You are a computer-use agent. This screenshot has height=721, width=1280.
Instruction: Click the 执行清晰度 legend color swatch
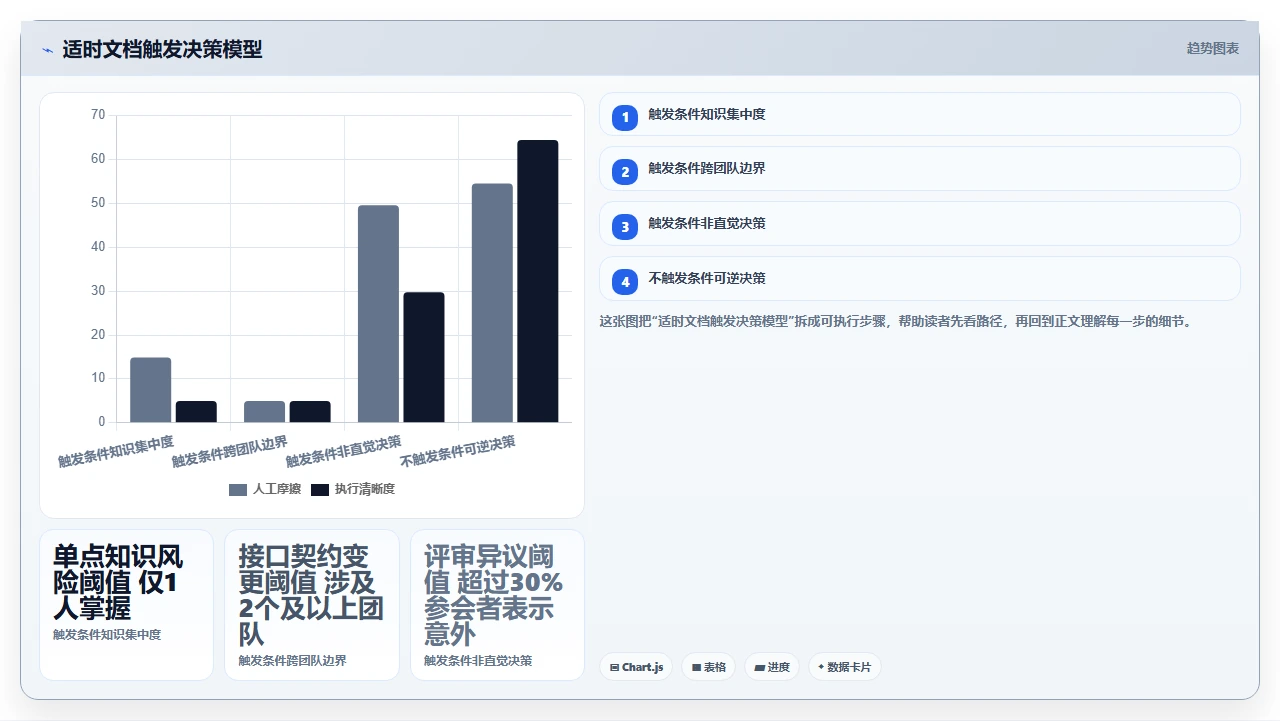point(320,489)
